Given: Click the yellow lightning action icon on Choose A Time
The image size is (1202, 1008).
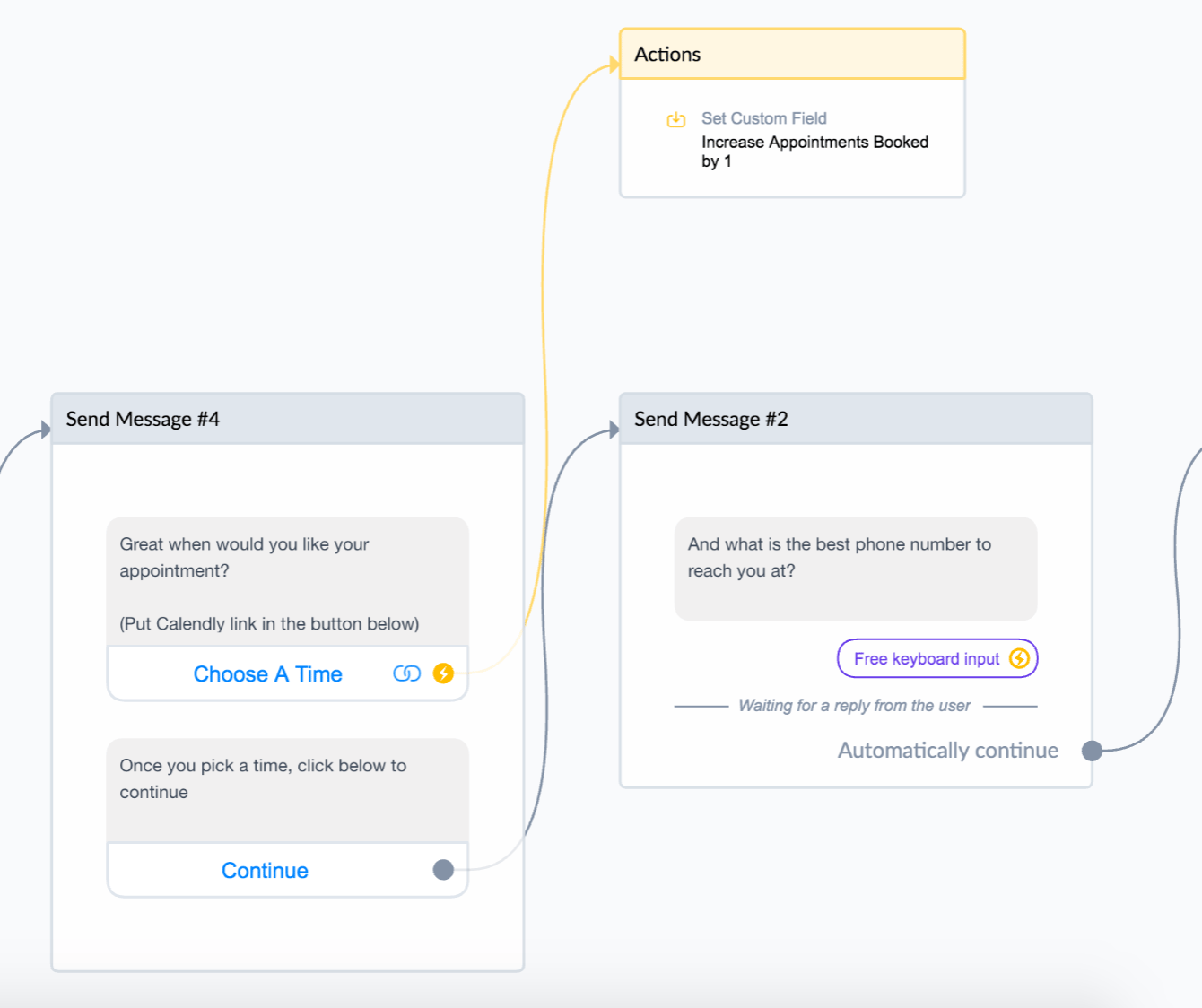Looking at the screenshot, I should [443, 673].
